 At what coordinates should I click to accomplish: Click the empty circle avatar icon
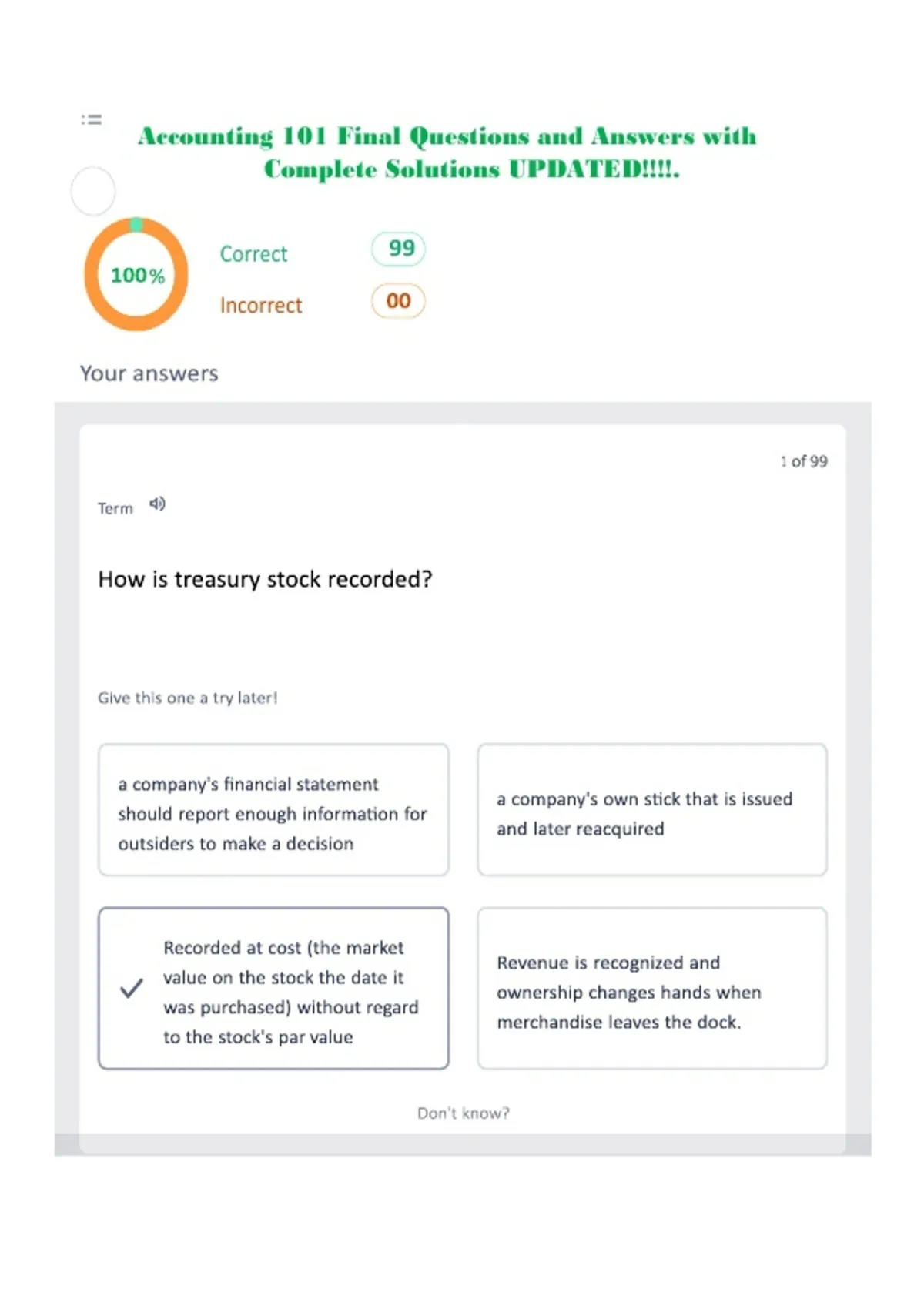click(93, 191)
